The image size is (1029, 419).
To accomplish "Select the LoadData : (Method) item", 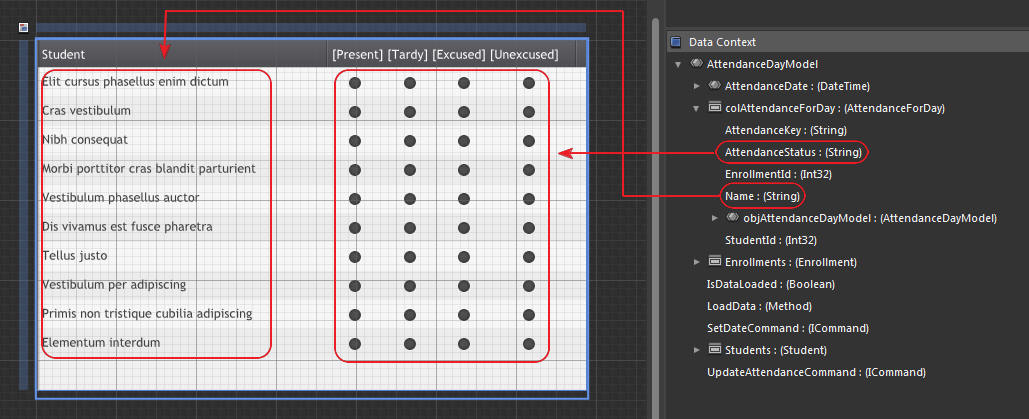I will (759, 306).
